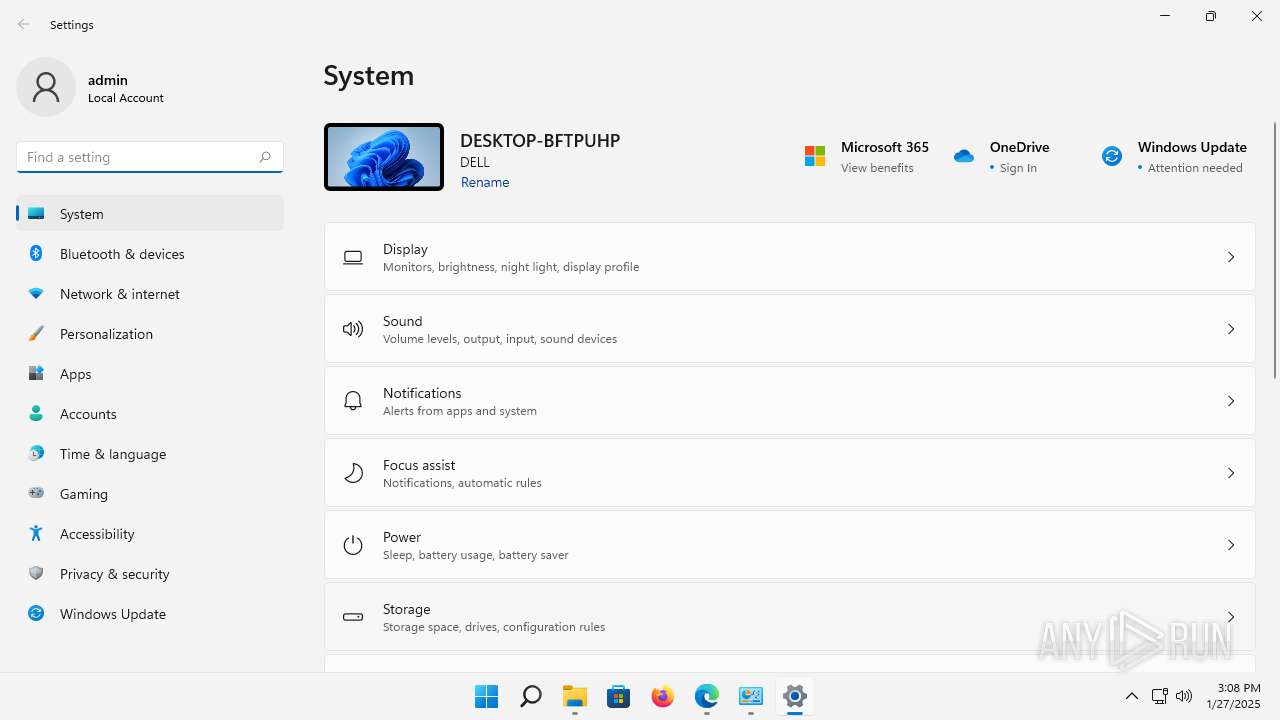
Task: Click OneDrive Sign In
Action: [1018, 168]
